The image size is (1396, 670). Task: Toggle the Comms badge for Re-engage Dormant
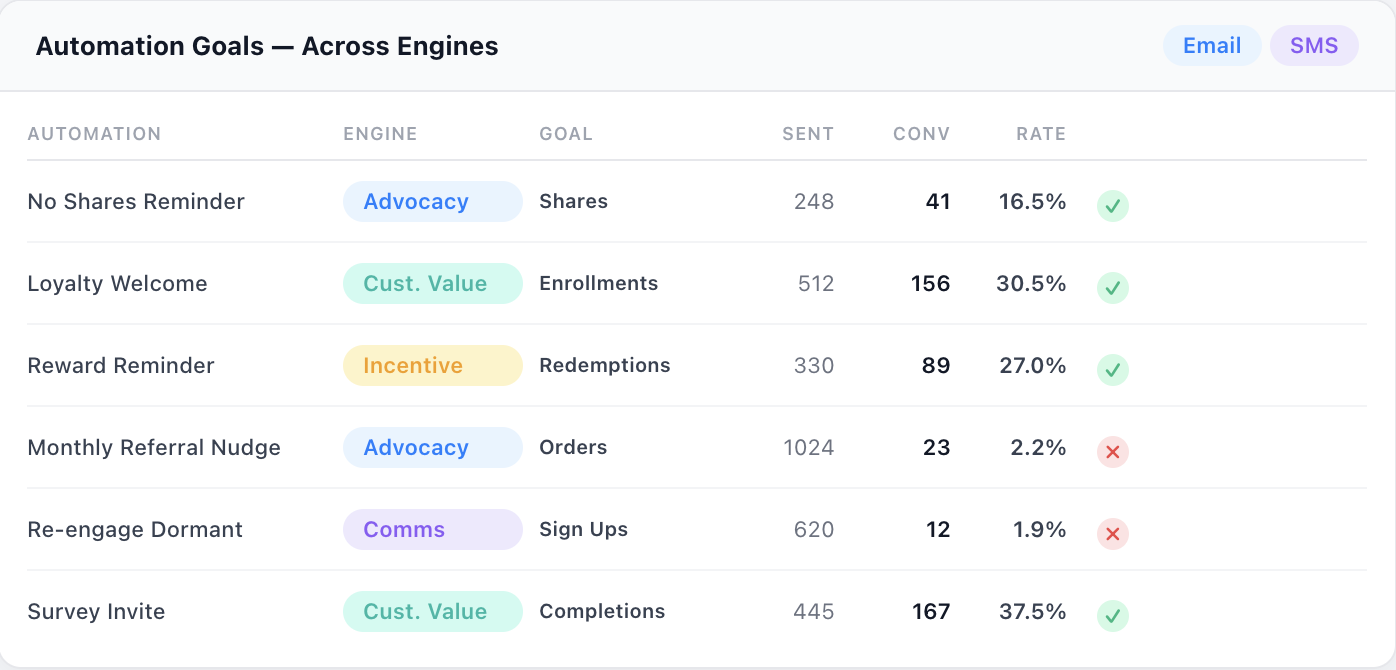[x=432, y=529]
